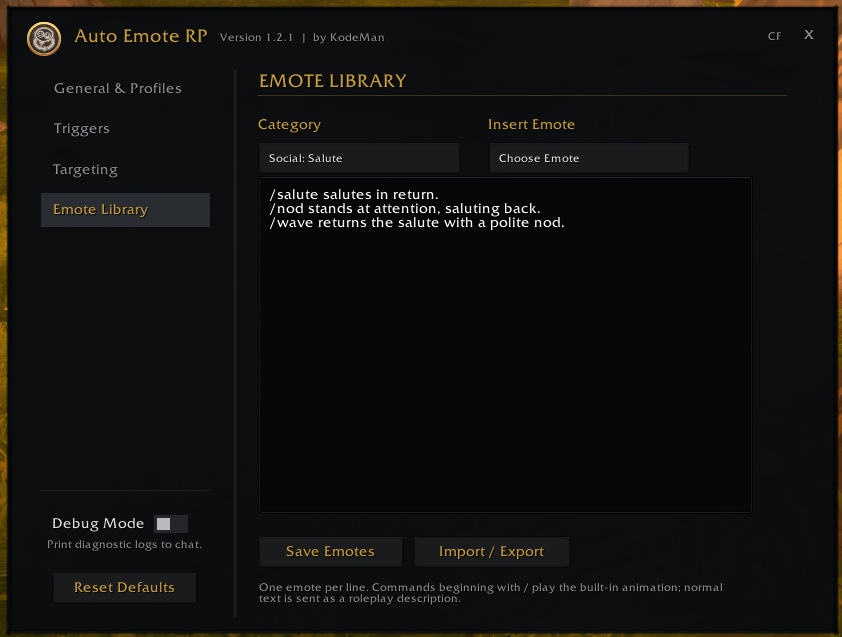
Task: Click the 'Category' label
Action: [289, 125]
